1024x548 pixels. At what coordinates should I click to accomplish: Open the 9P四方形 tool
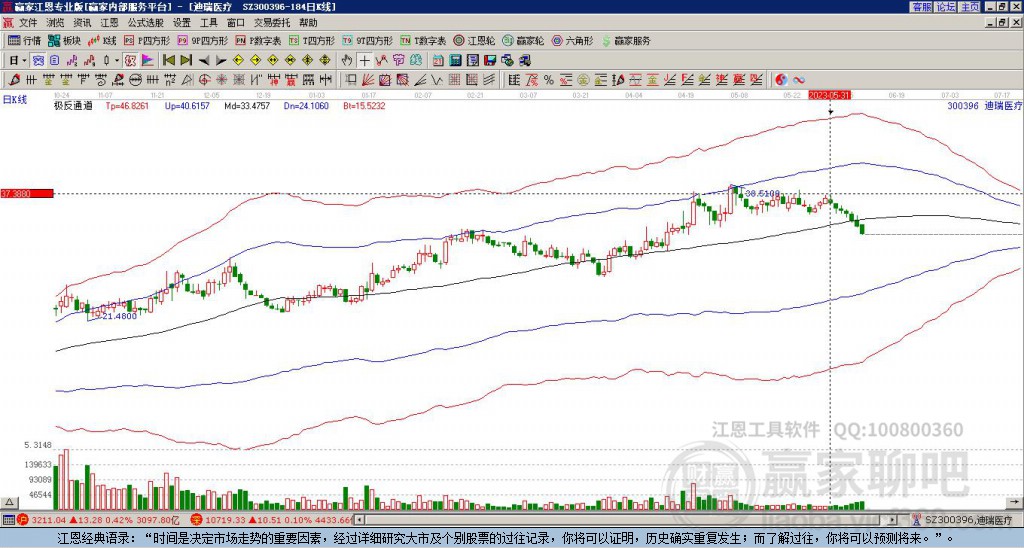(202, 40)
